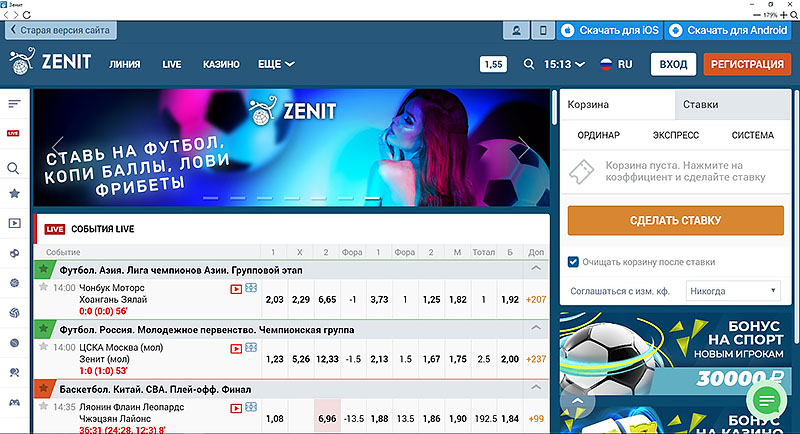Click the sidebar search magnifier icon
The image size is (800, 434).
tap(13, 168)
